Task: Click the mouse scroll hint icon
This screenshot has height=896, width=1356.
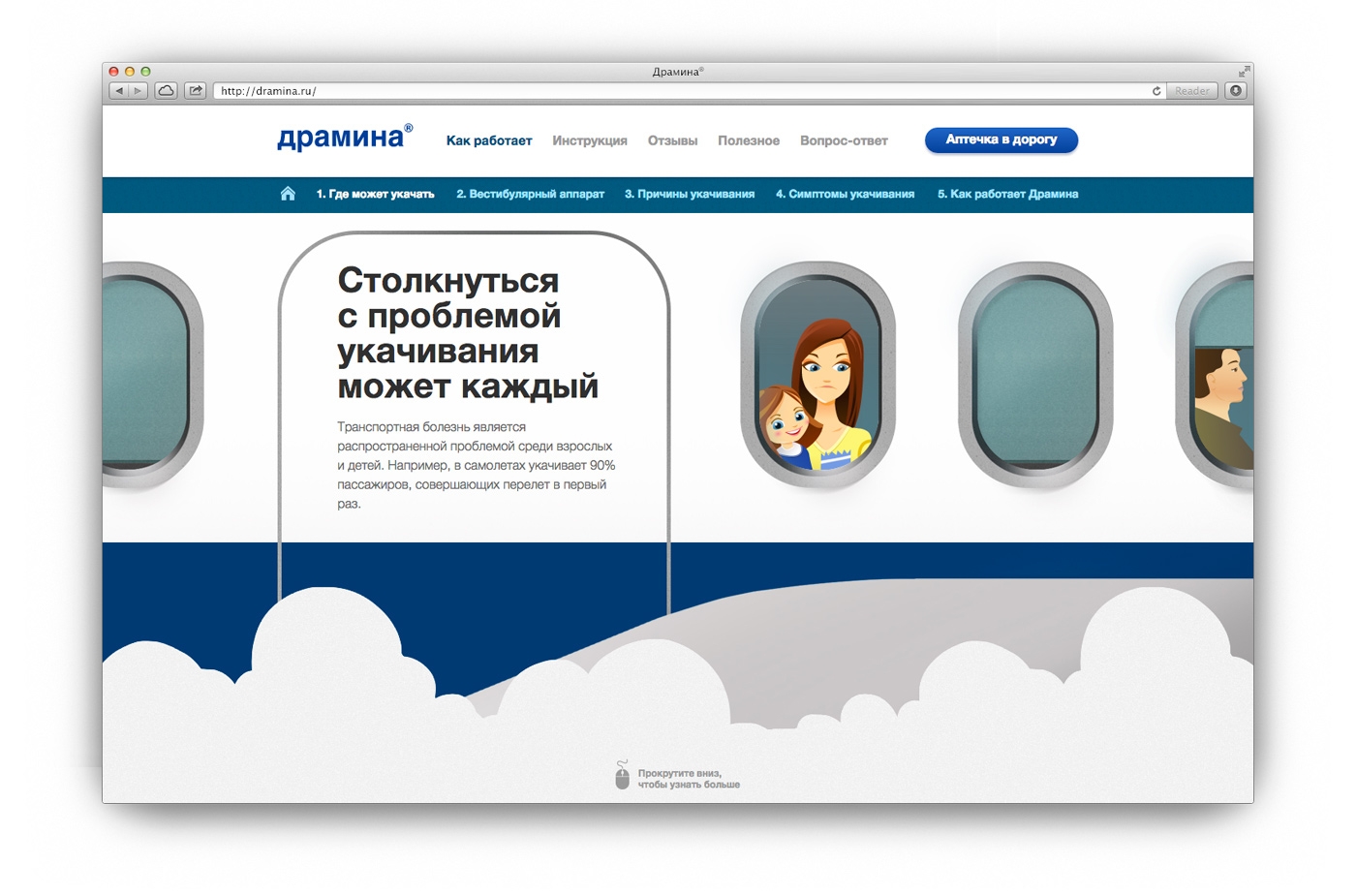Action: pyautogui.click(x=623, y=776)
